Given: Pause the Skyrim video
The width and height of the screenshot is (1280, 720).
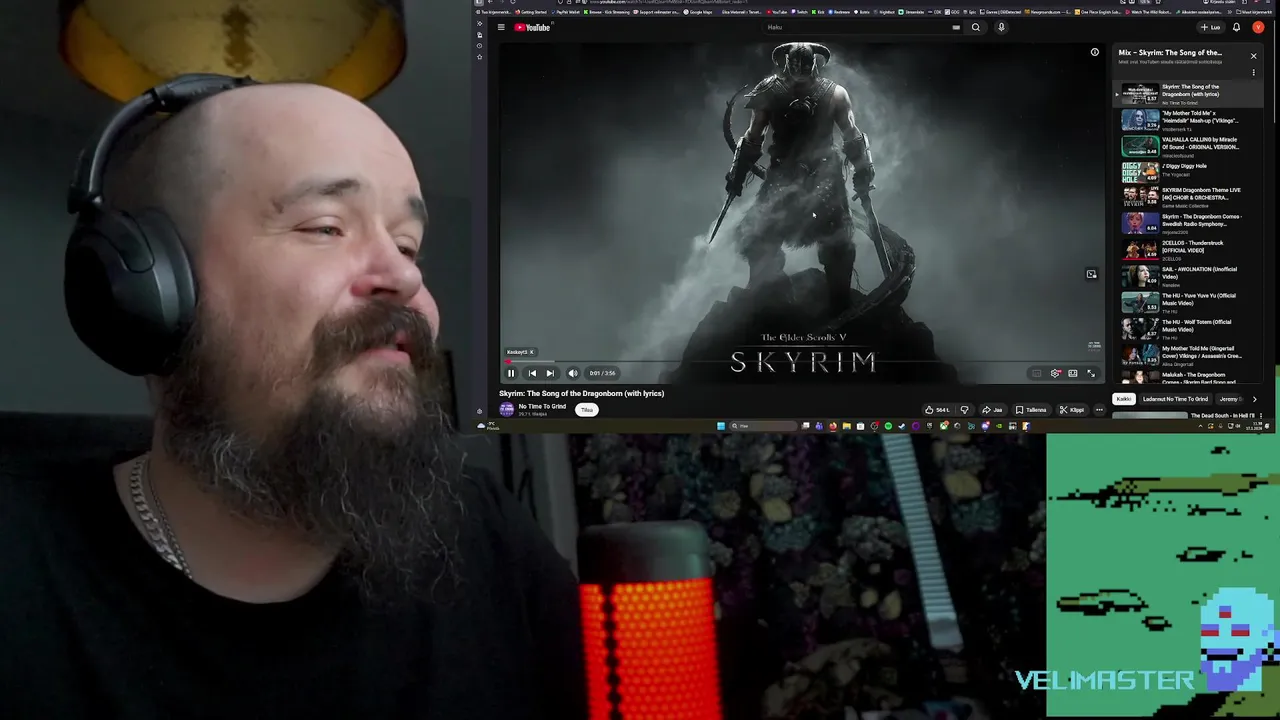Looking at the screenshot, I should coord(510,373).
